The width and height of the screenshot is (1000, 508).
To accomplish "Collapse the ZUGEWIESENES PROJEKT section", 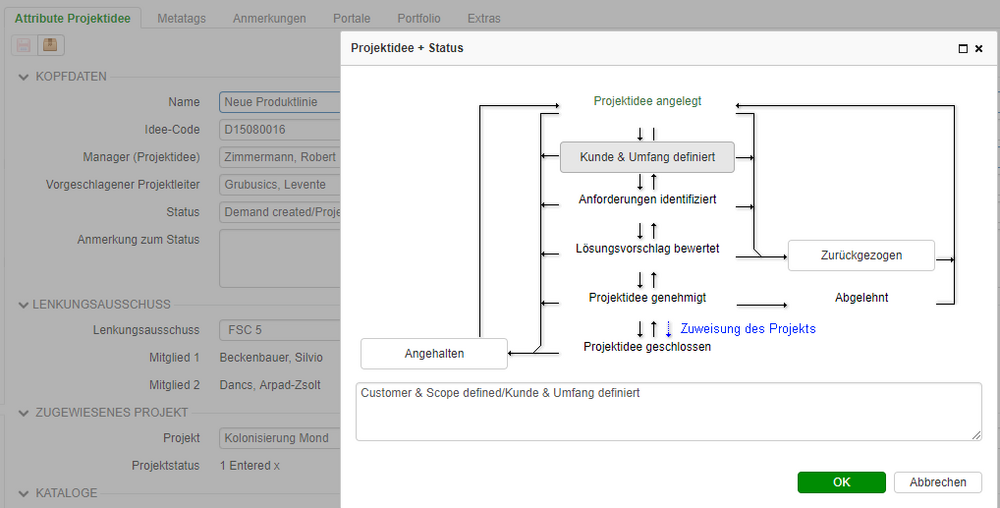I will pos(24,412).
